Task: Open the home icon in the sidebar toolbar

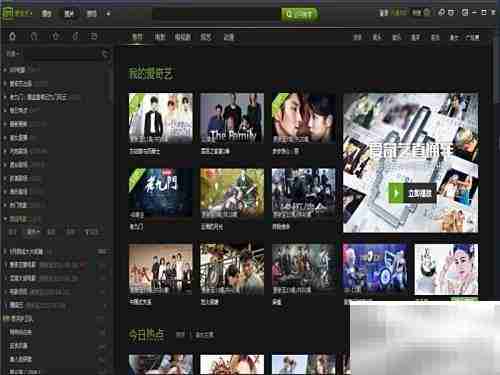Action: [x=12, y=36]
